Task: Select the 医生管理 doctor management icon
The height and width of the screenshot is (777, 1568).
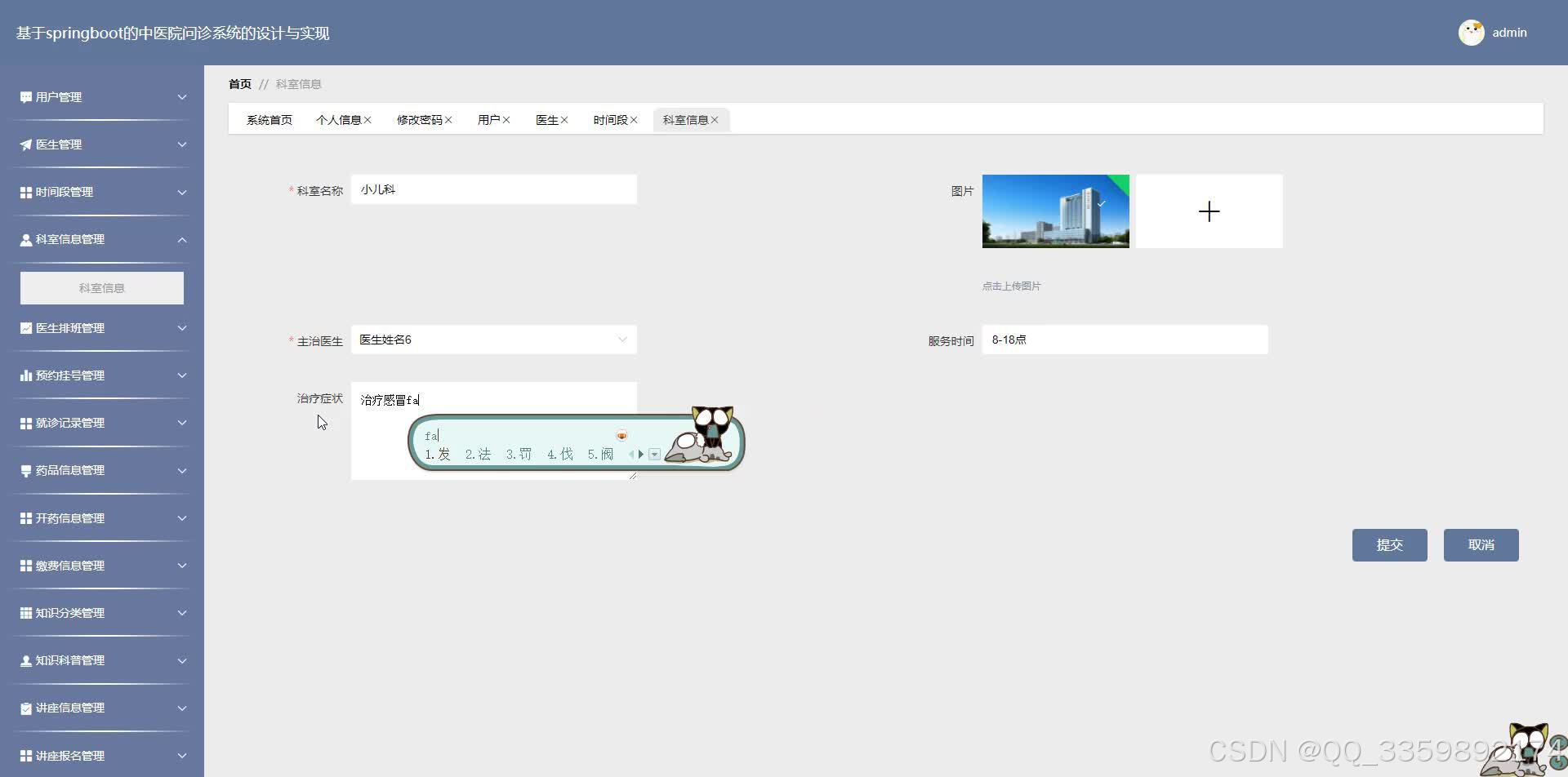Action: click(24, 144)
